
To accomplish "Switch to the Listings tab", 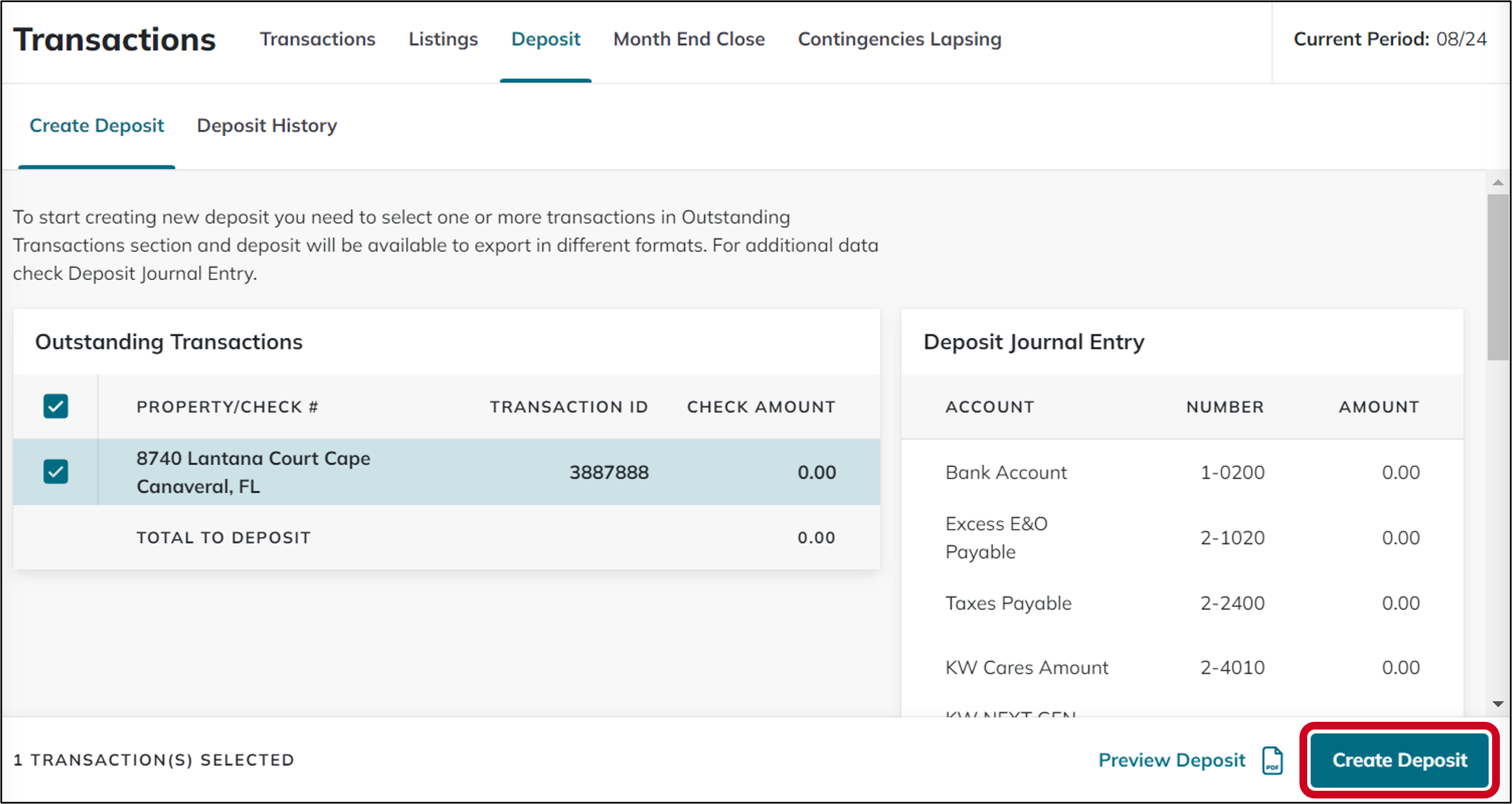I will (443, 39).
